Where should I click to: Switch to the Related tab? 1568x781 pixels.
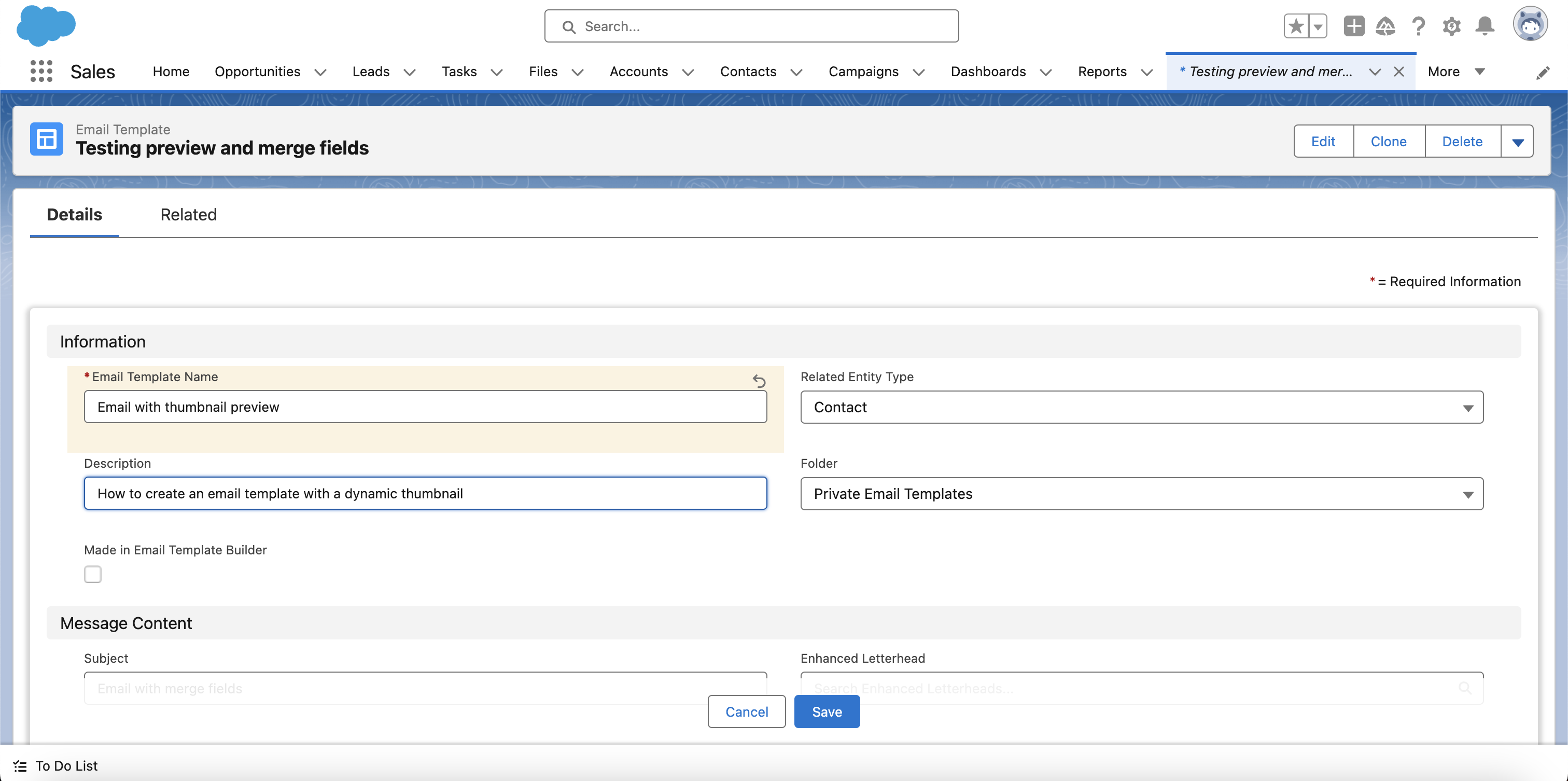[x=188, y=215]
